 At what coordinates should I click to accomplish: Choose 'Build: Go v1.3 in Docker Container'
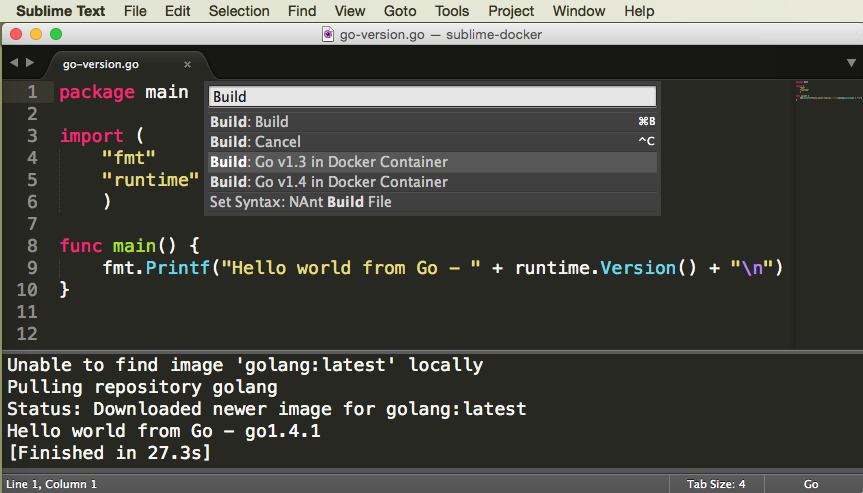pos(433,162)
